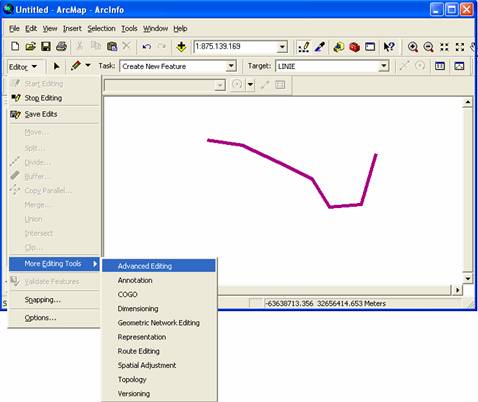
Task: Open the View menu
Action: (50, 29)
